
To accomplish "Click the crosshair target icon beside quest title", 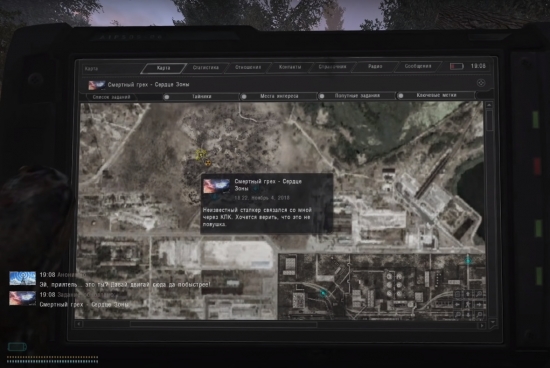I will (x=481, y=83).
